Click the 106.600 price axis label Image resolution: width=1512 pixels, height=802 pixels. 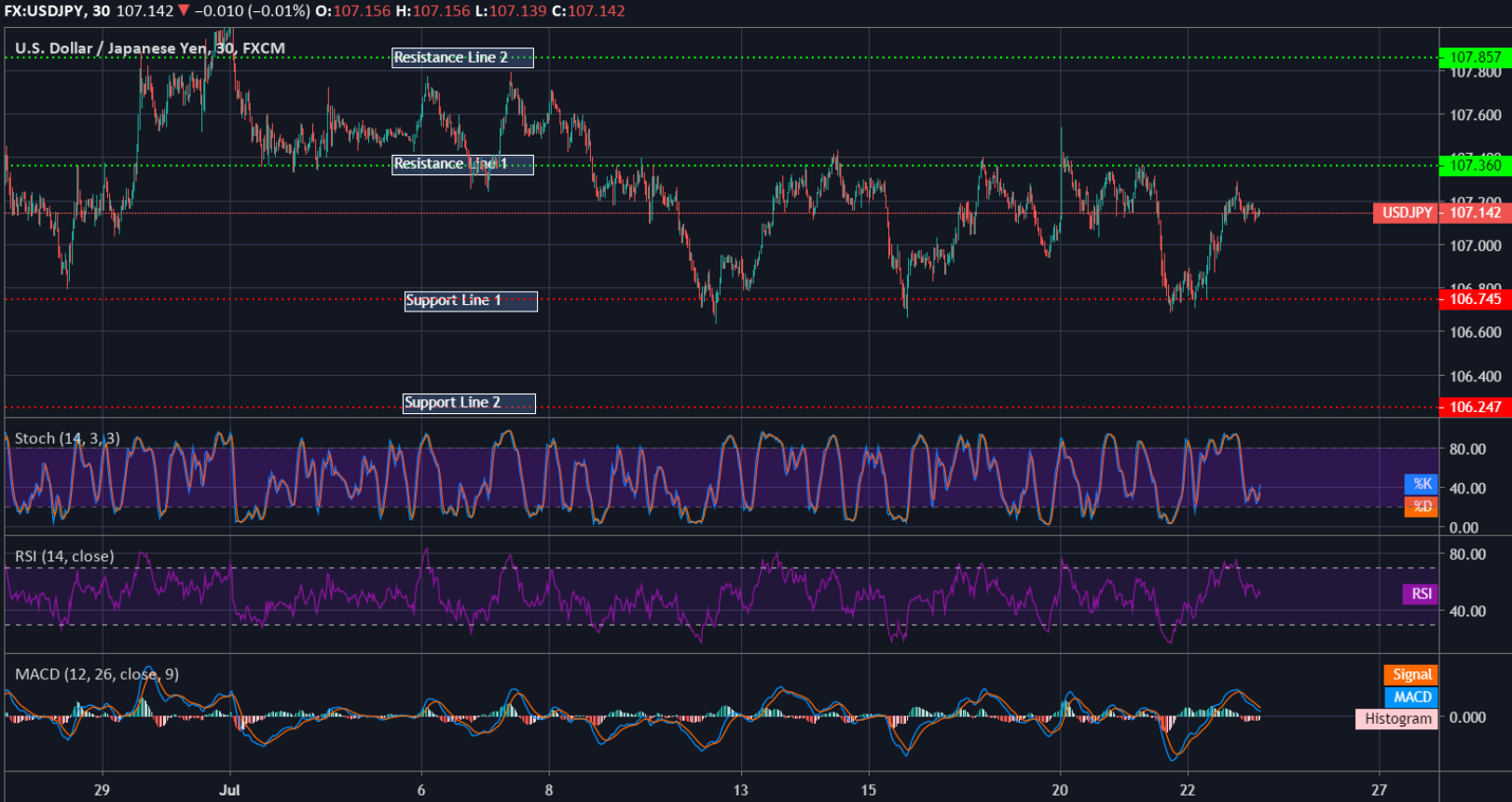(x=1476, y=332)
